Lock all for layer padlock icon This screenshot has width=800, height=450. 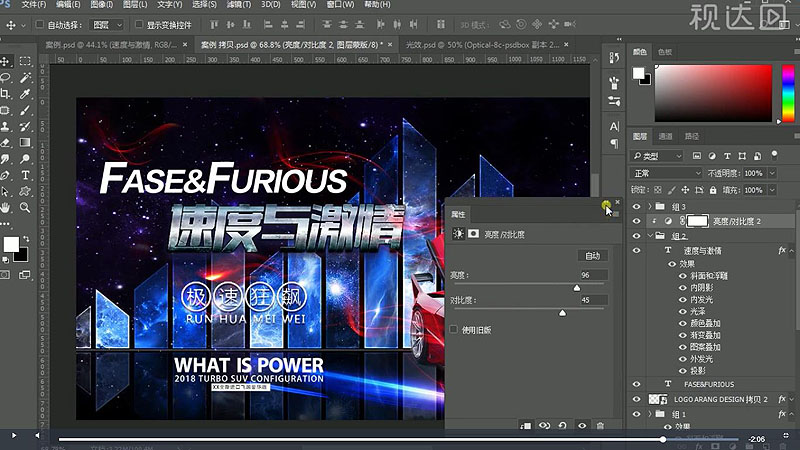[x=713, y=190]
